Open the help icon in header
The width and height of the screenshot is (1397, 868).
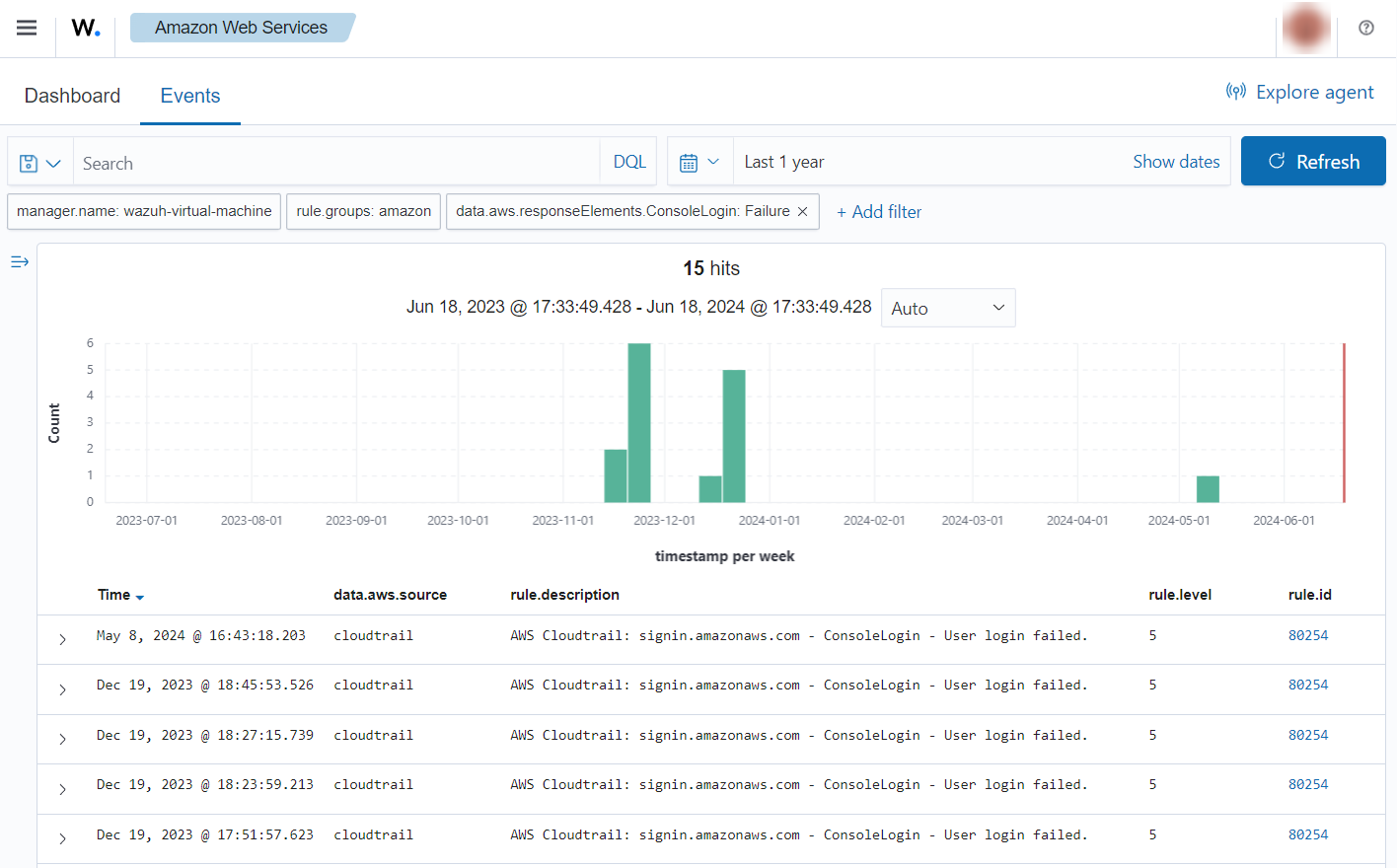[x=1365, y=28]
